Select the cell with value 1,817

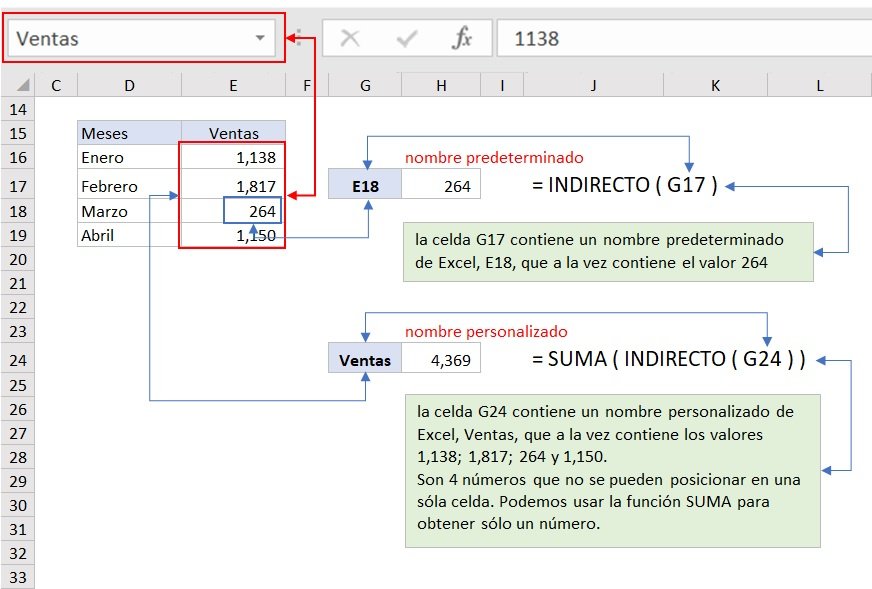pyautogui.click(x=233, y=186)
